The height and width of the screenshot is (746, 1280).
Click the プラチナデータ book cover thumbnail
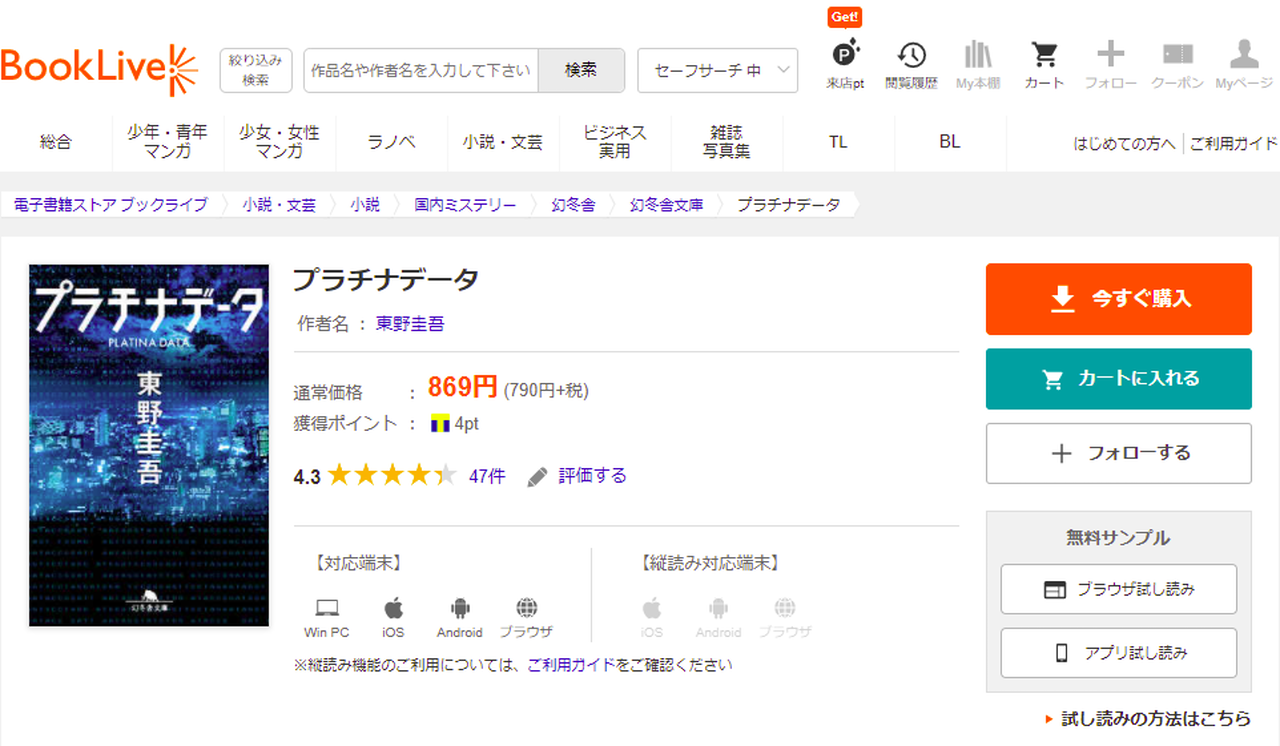[149, 446]
